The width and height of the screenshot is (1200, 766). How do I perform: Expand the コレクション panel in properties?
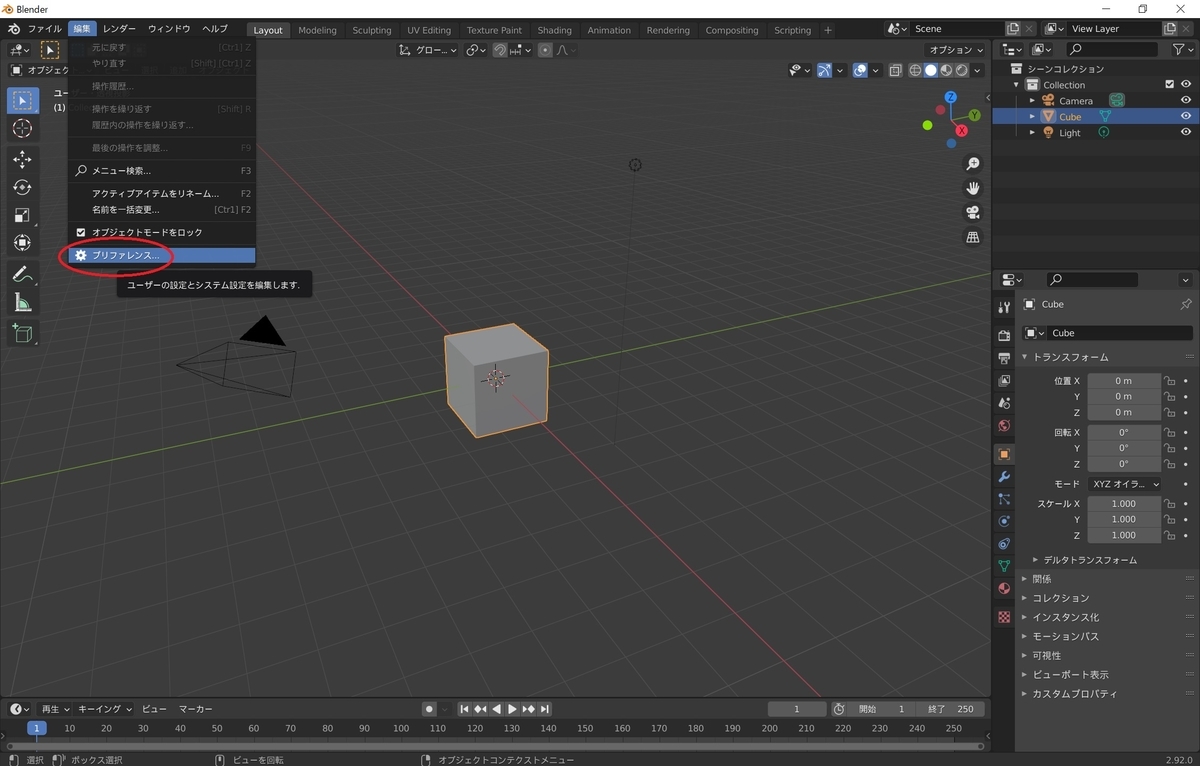(1061, 598)
